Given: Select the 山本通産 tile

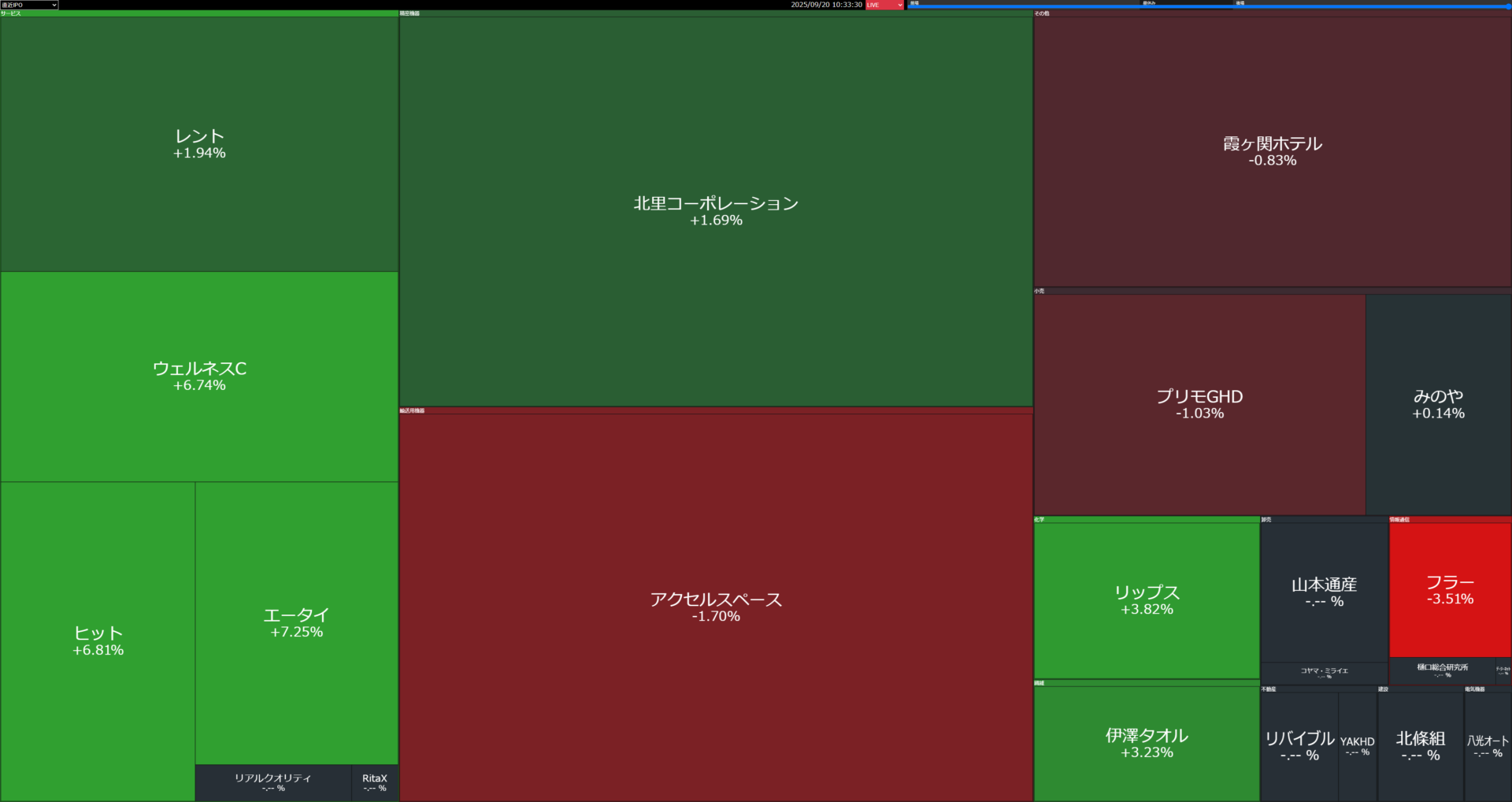Looking at the screenshot, I should tap(1324, 592).
